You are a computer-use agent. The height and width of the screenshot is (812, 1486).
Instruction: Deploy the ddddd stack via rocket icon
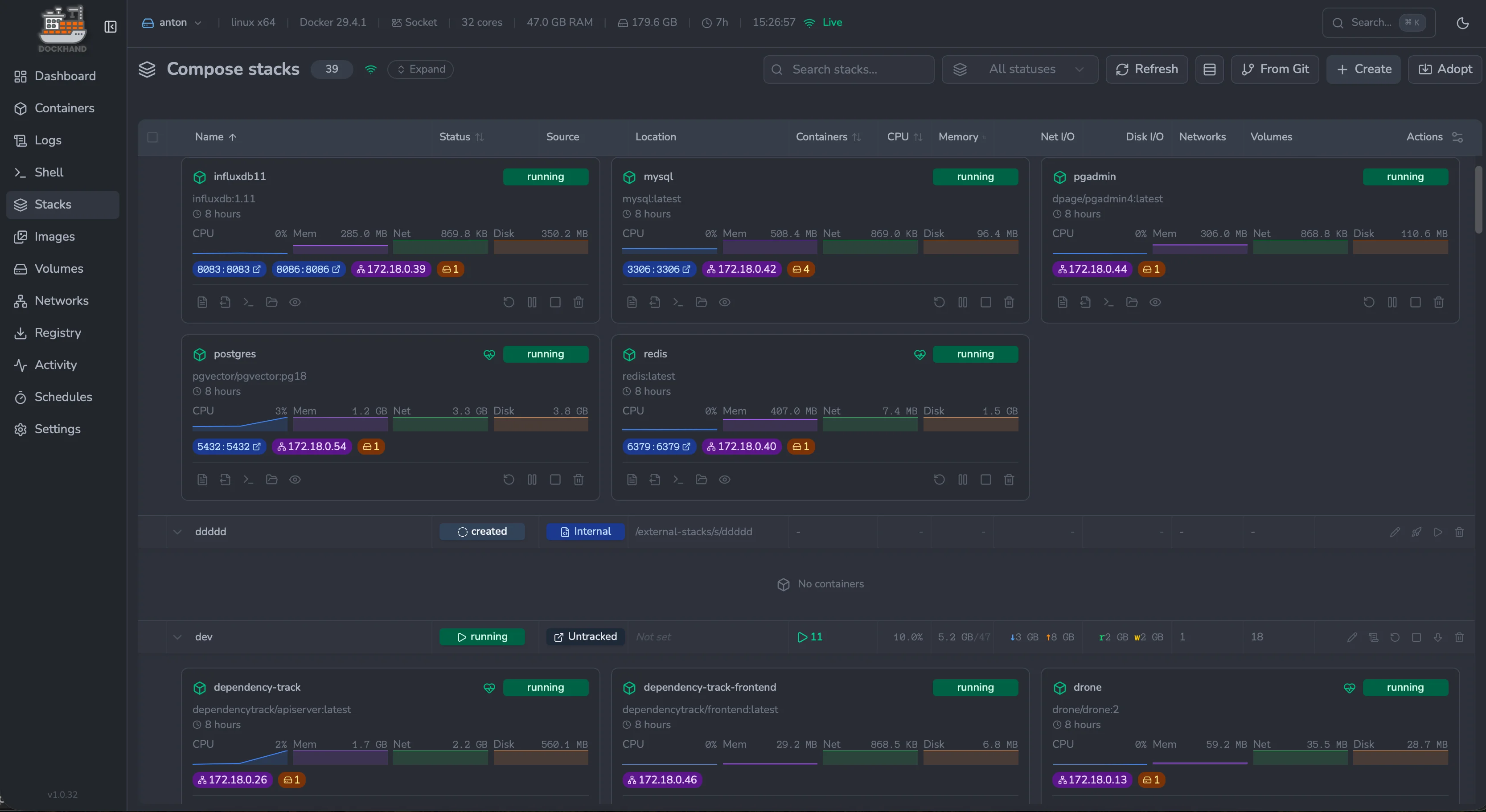point(1416,532)
